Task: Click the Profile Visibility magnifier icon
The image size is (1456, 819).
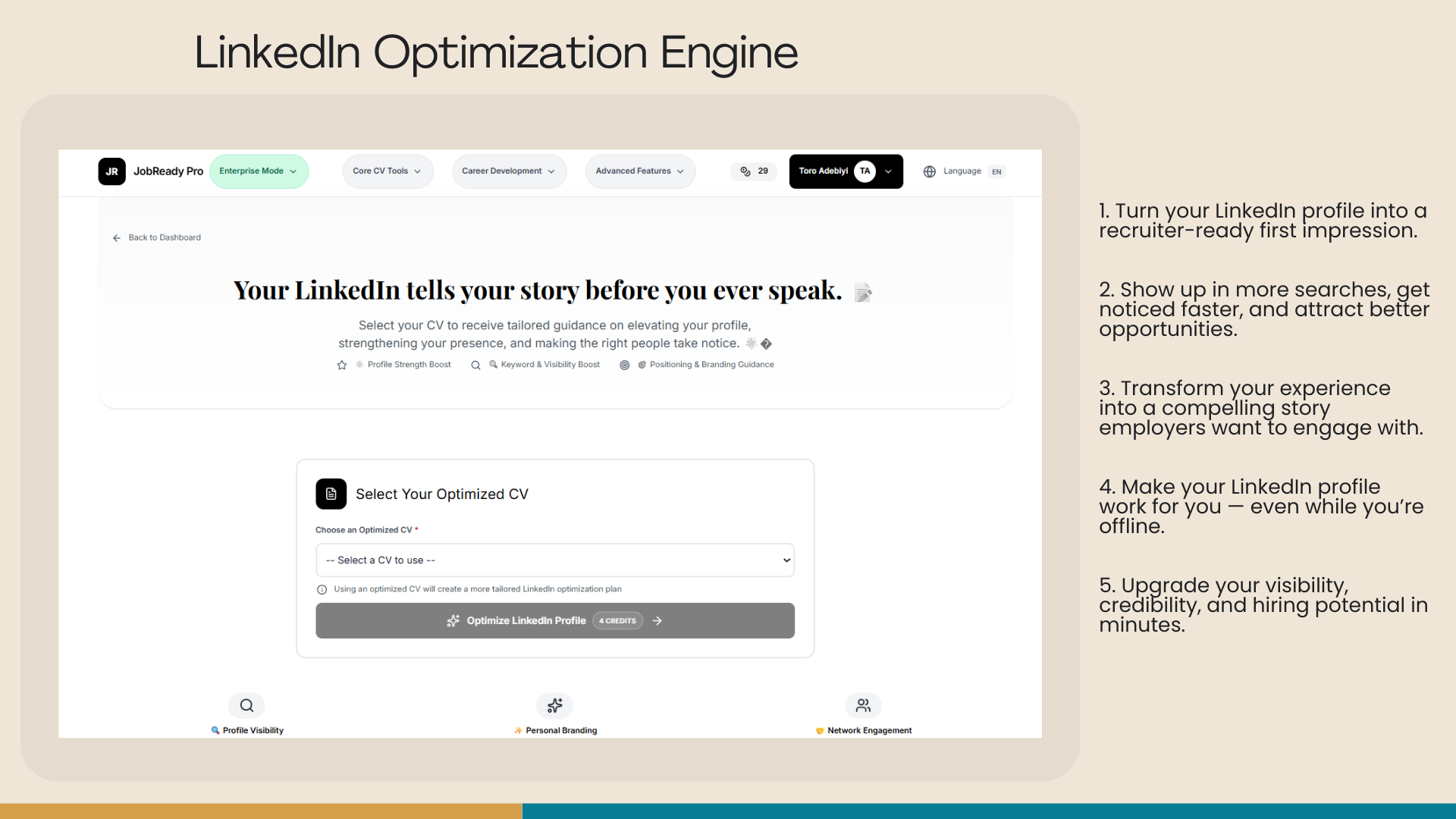Action: click(x=246, y=705)
